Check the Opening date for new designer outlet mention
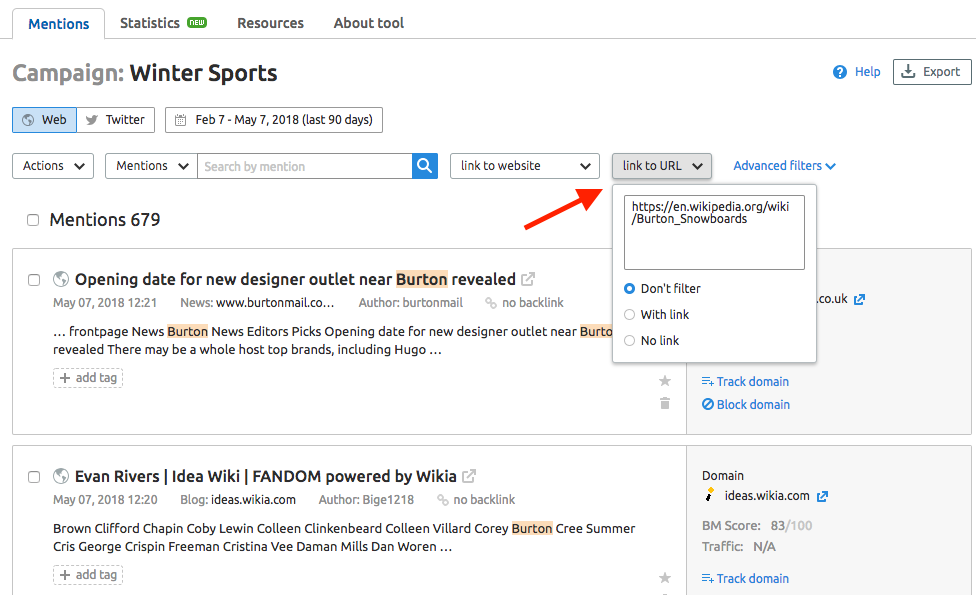The width and height of the screenshot is (976, 595). click(x=34, y=280)
